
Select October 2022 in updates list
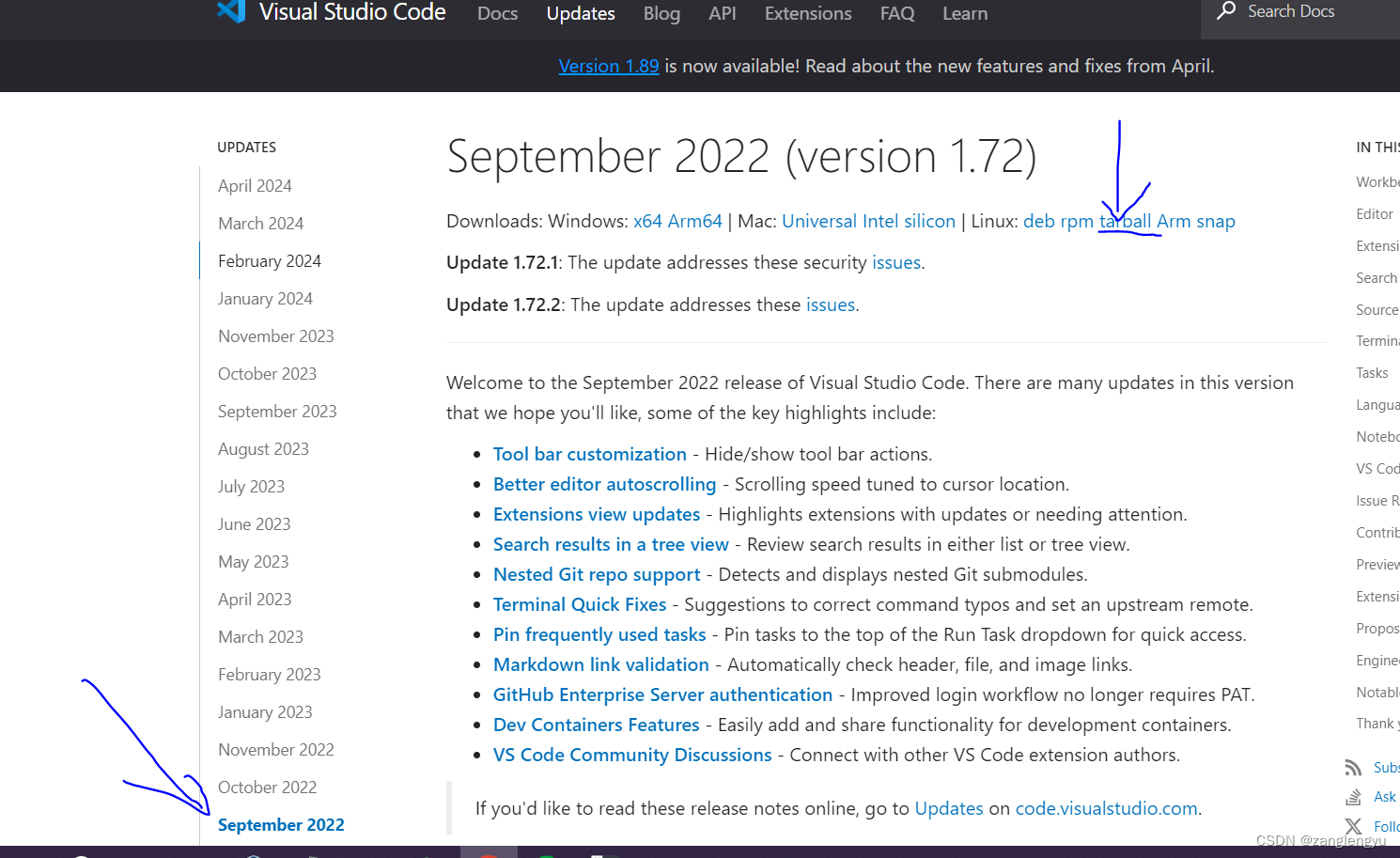pyautogui.click(x=267, y=788)
